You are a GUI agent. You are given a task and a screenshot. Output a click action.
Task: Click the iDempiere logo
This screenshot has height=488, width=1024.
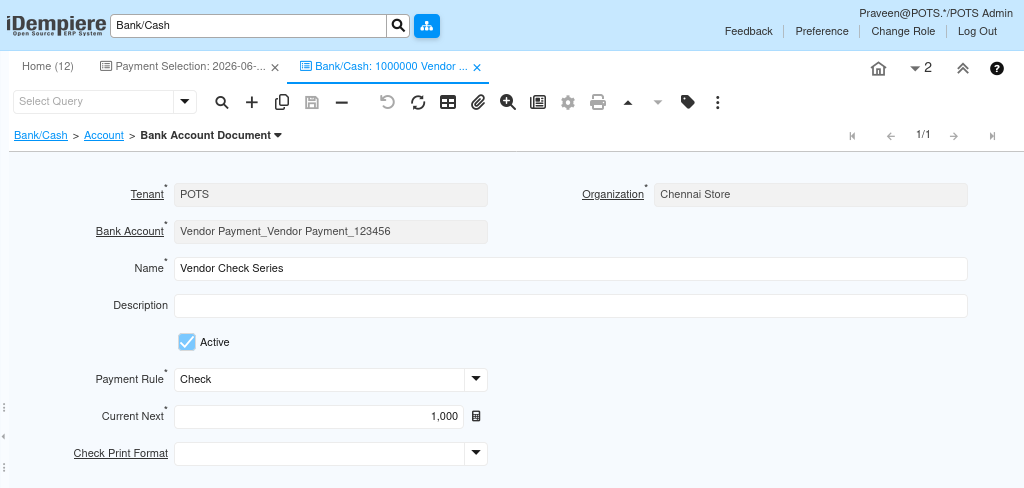(x=56, y=26)
